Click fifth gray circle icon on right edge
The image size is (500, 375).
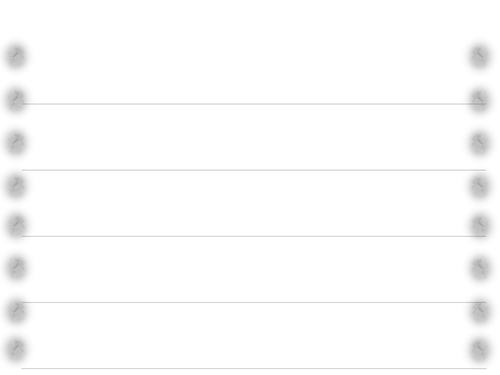pos(479,226)
